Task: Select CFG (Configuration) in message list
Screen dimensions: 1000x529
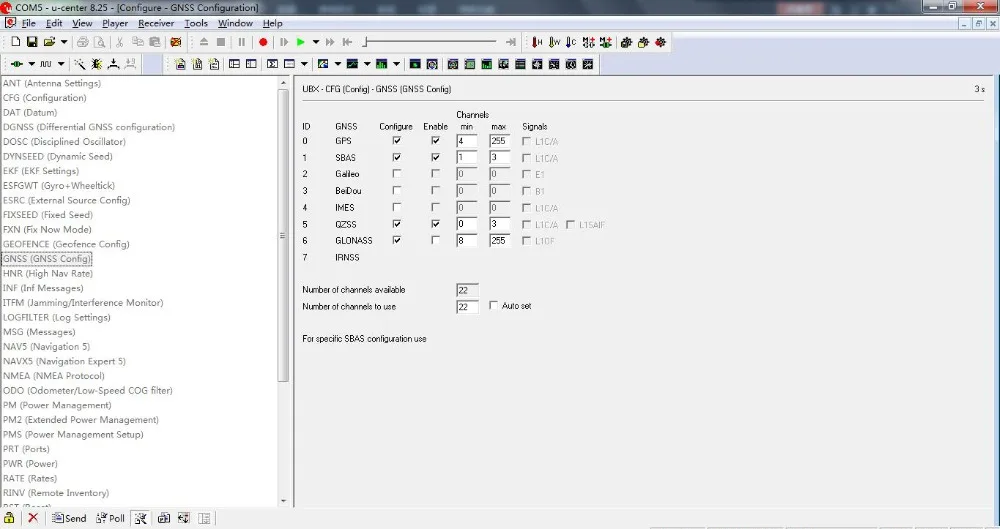Action: click(x=45, y=98)
